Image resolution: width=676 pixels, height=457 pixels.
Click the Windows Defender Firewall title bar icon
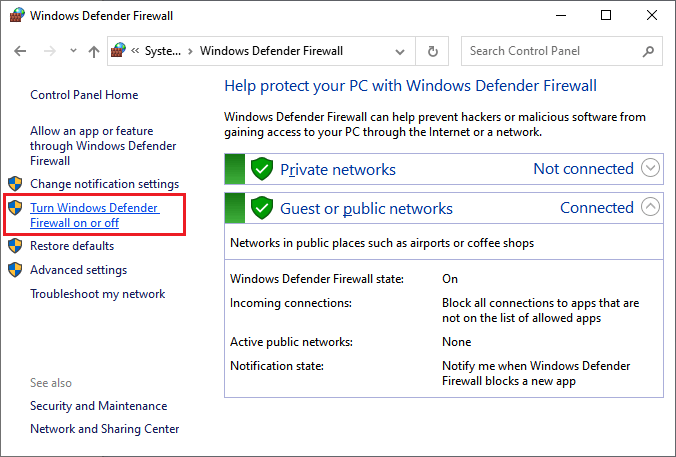[16, 16]
